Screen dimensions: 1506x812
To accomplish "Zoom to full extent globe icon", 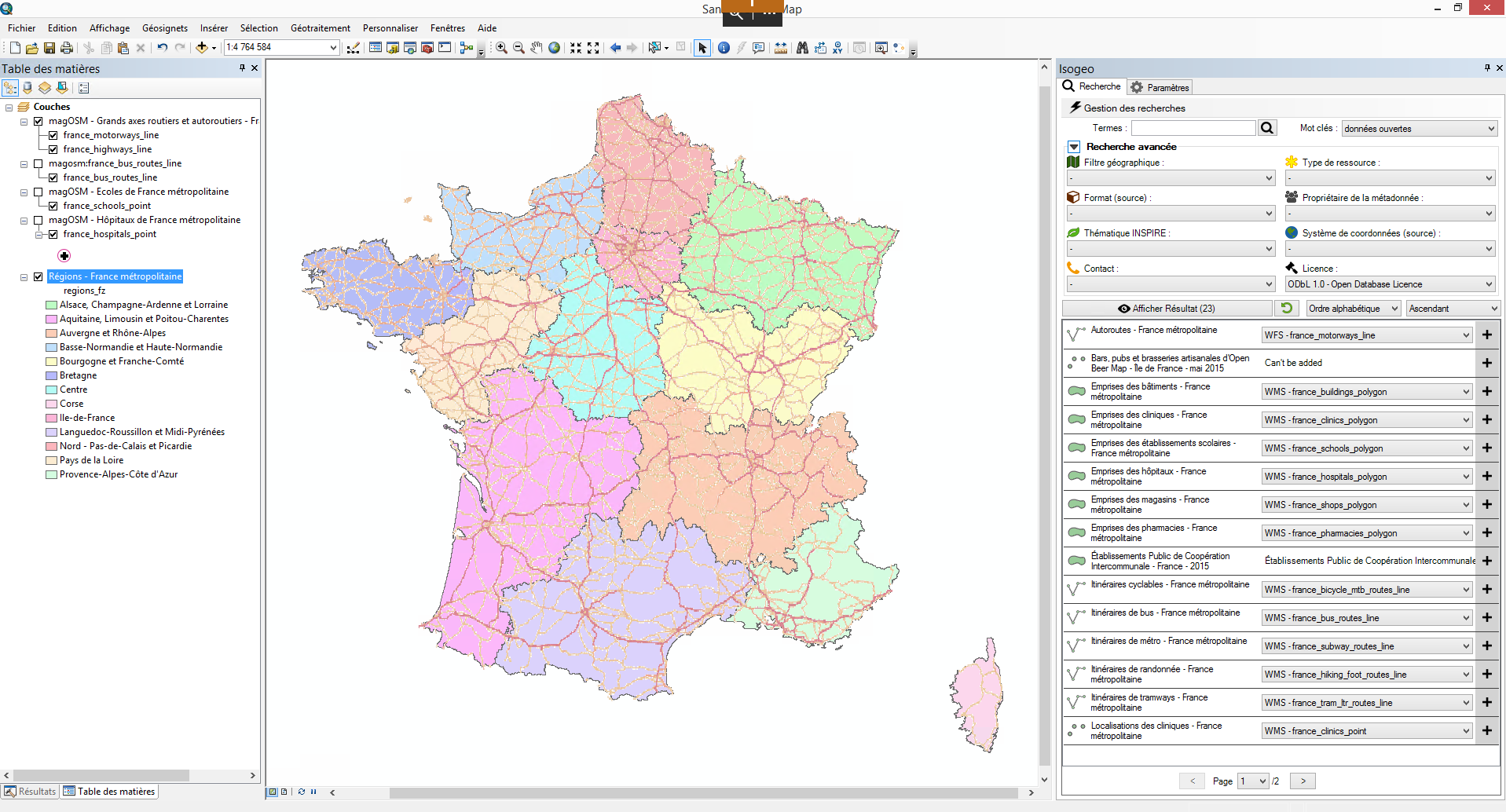I will tap(555, 48).
